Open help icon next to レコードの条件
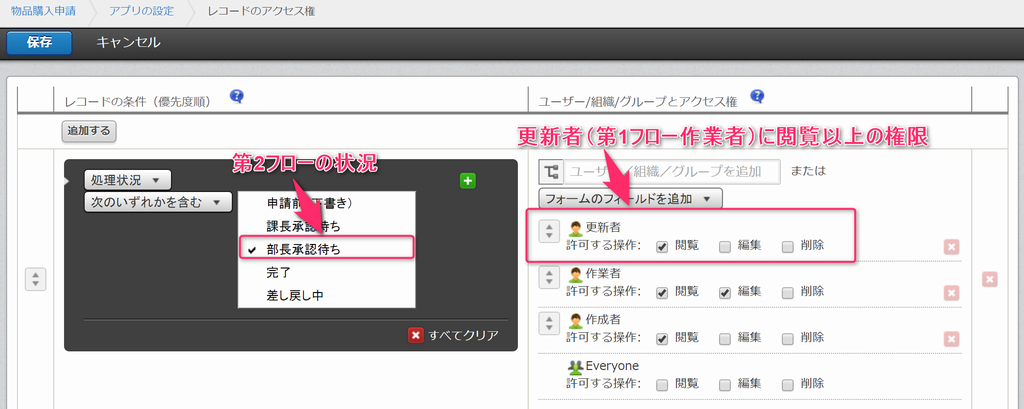 pyautogui.click(x=236, y=97)
